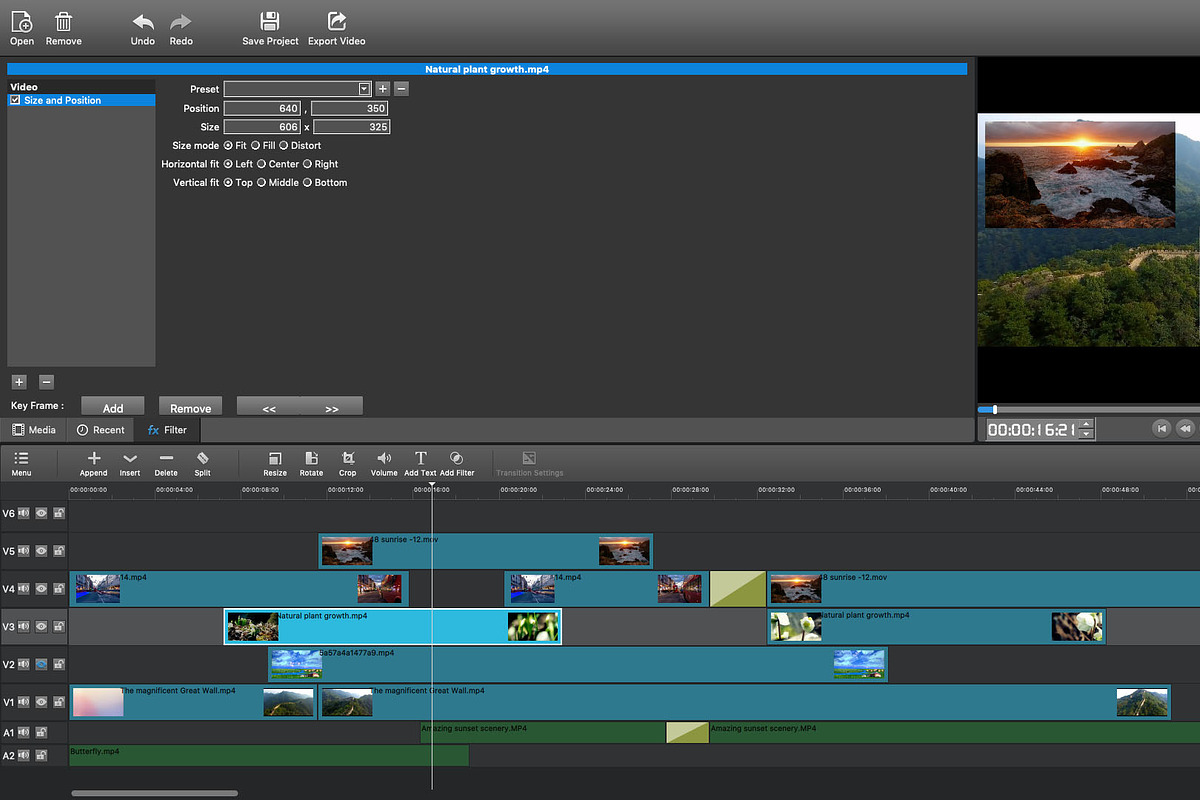
Task: Click the Position X input field
Action: coord(263,108)
